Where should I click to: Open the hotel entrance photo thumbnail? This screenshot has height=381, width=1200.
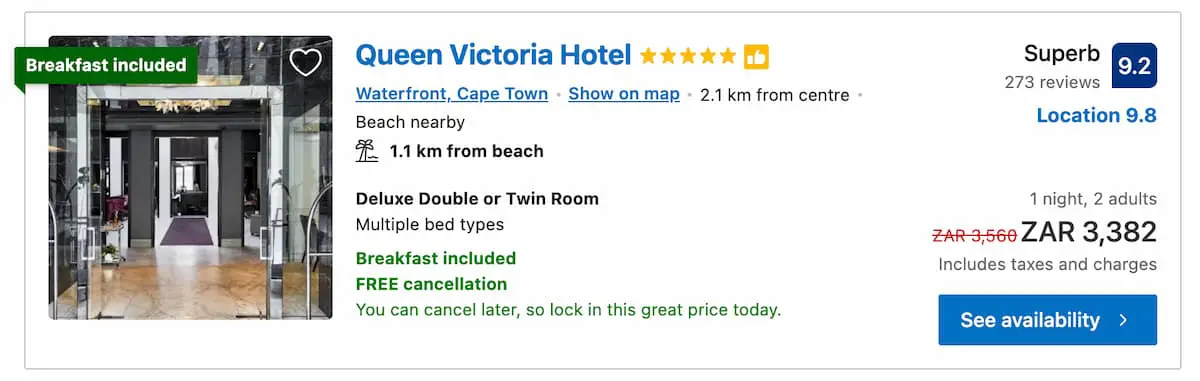pyautogui.click(x=190, y=178)
